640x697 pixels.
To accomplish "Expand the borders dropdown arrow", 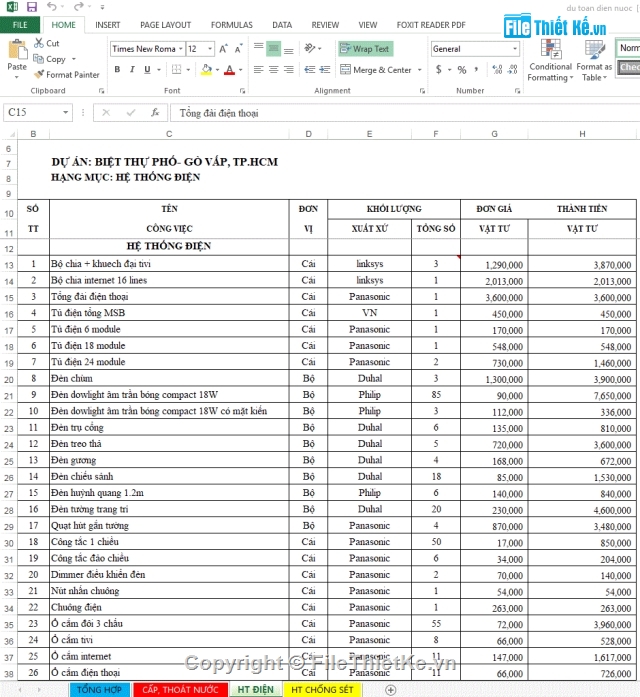I will 188,70.
